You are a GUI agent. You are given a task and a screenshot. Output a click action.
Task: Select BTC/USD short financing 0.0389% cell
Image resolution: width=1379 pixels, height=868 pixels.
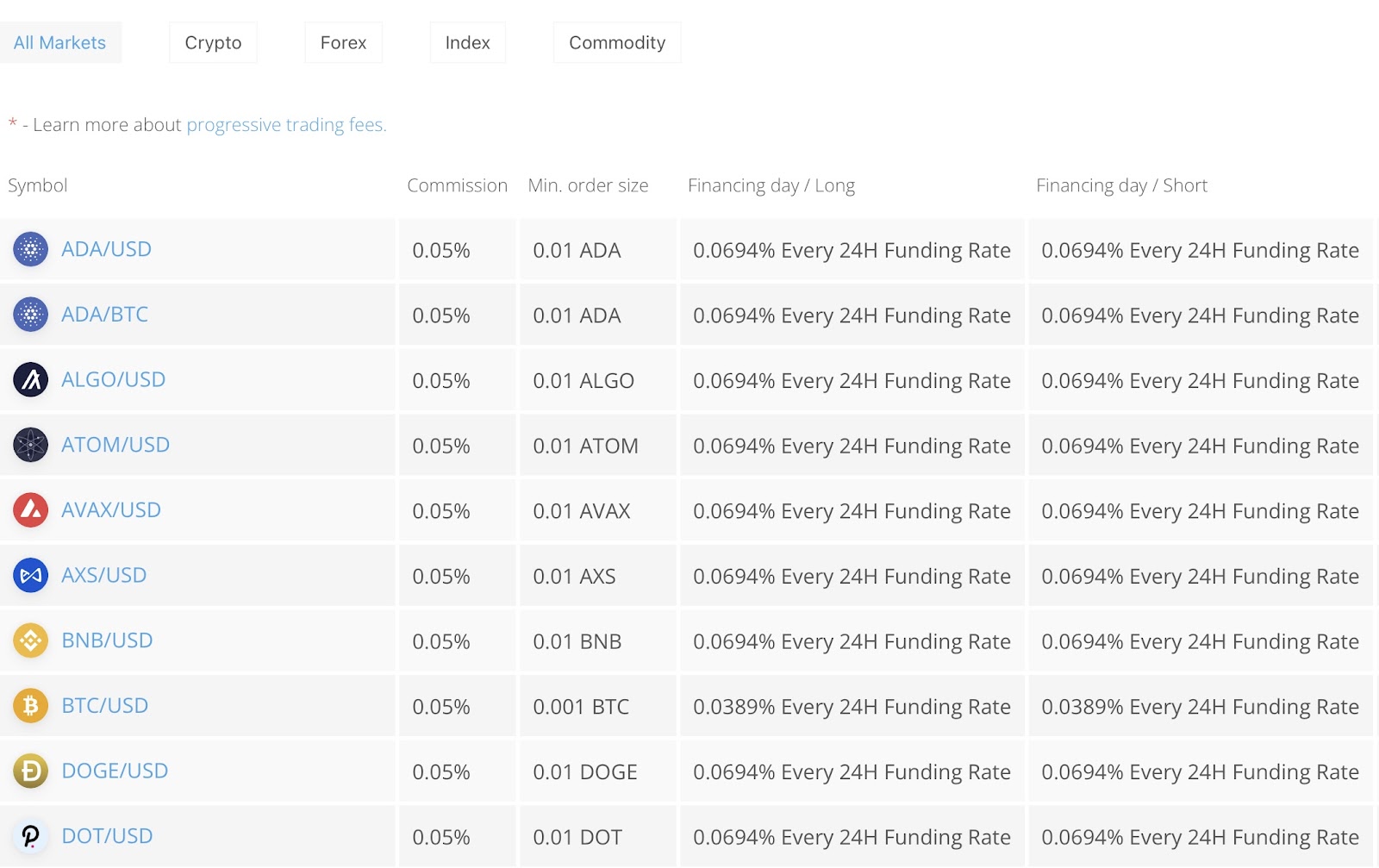[1200, 706]
